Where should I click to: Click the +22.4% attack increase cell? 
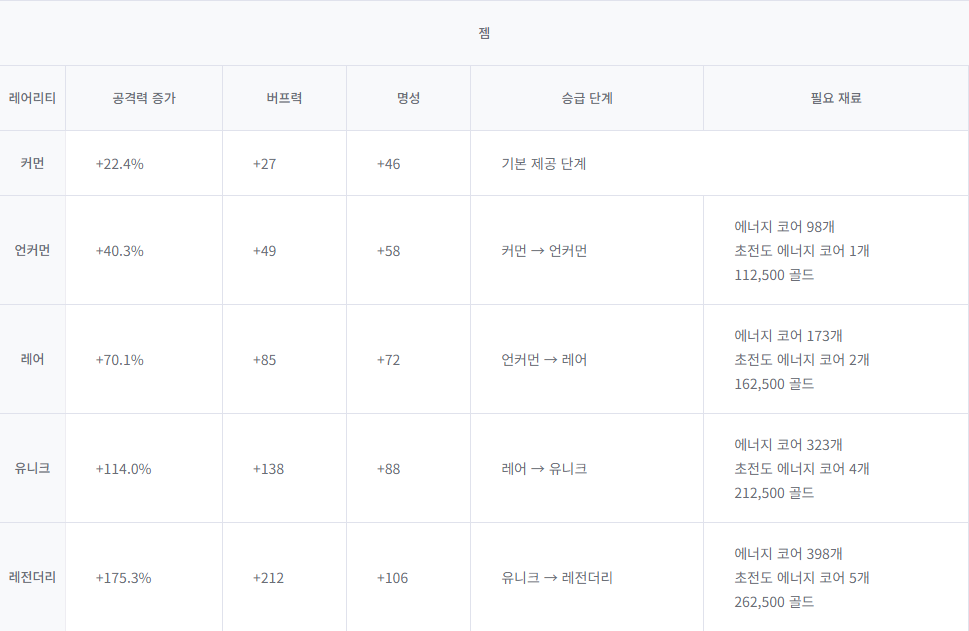coord(119,164)
